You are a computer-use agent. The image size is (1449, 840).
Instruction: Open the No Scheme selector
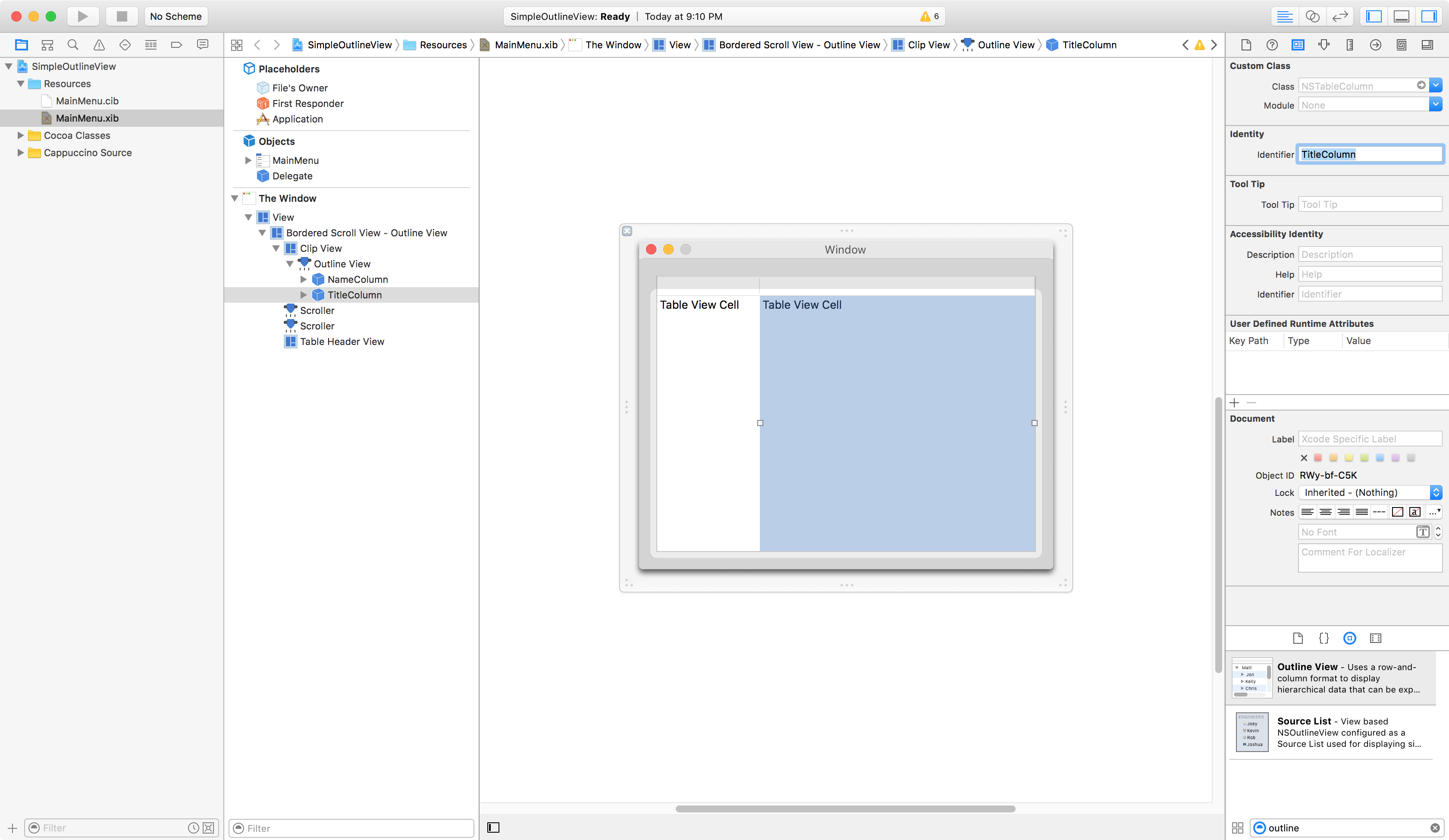pos(176,16)
